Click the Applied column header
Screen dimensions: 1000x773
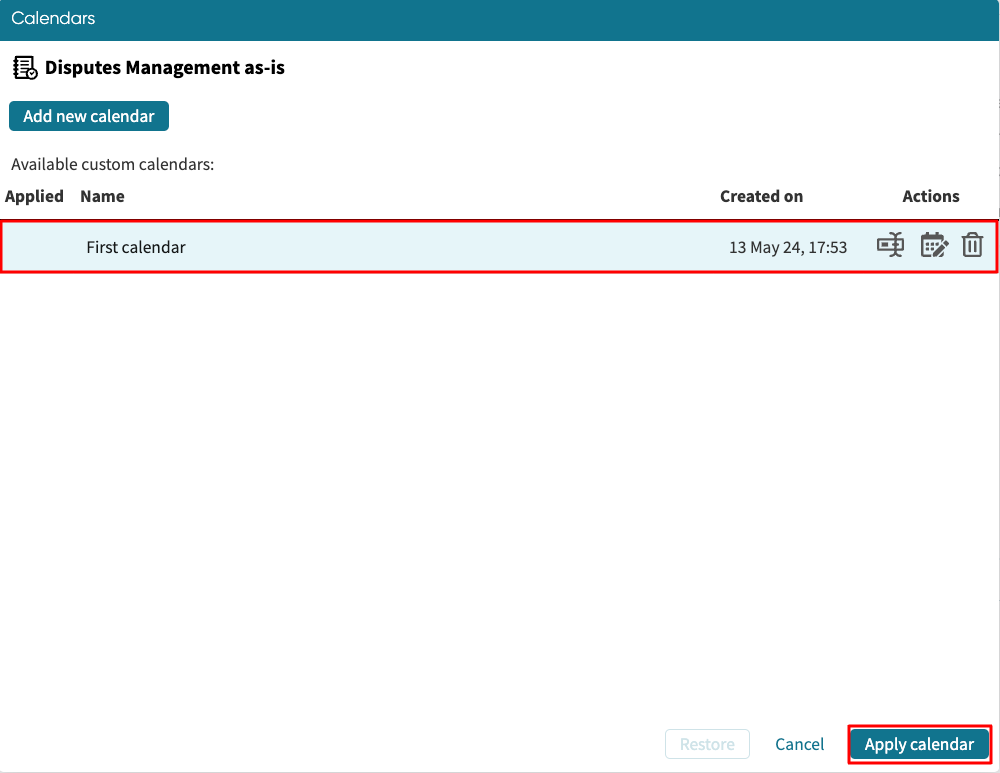[34, 196]
